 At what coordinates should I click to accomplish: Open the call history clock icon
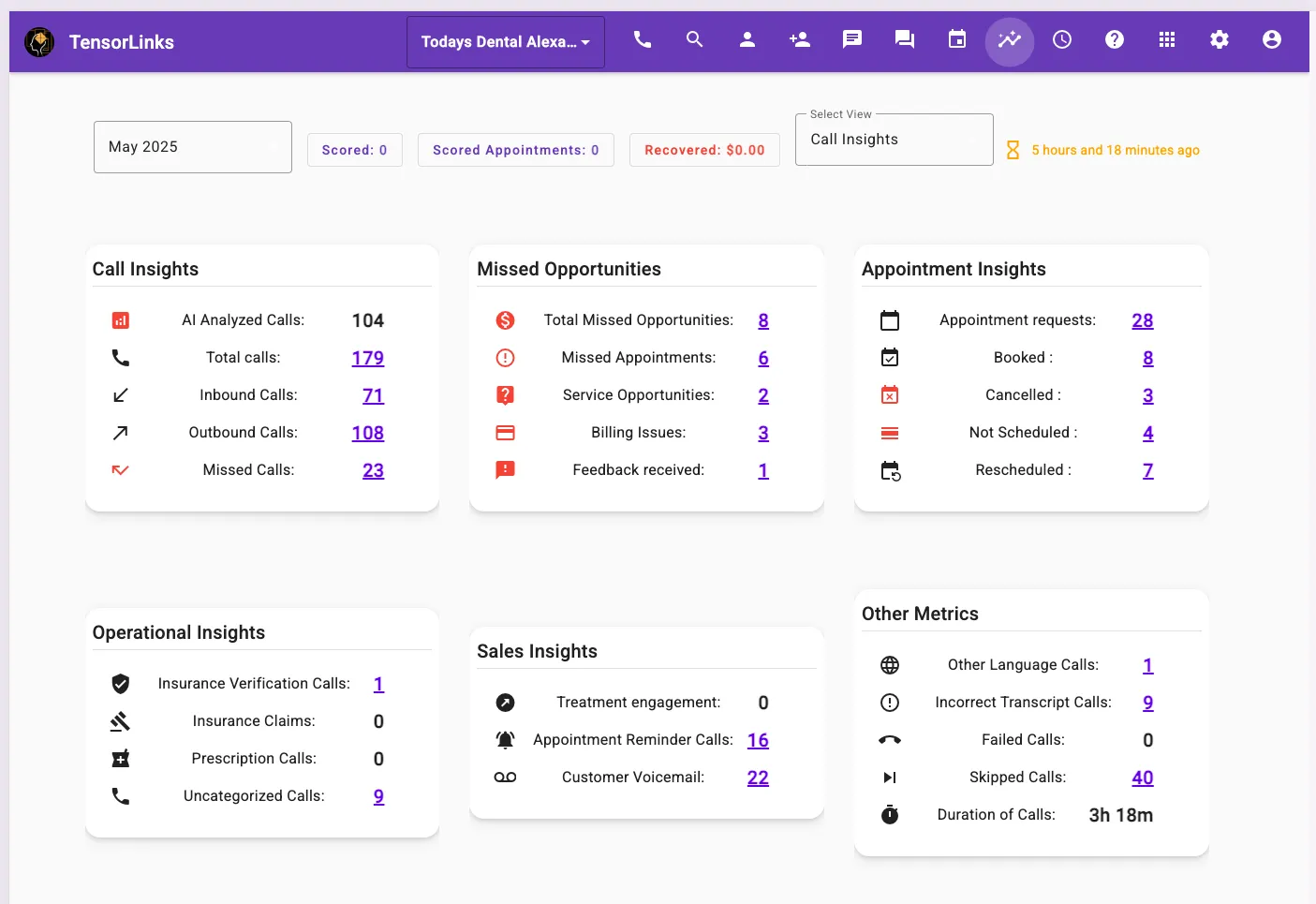(1061, 40)
